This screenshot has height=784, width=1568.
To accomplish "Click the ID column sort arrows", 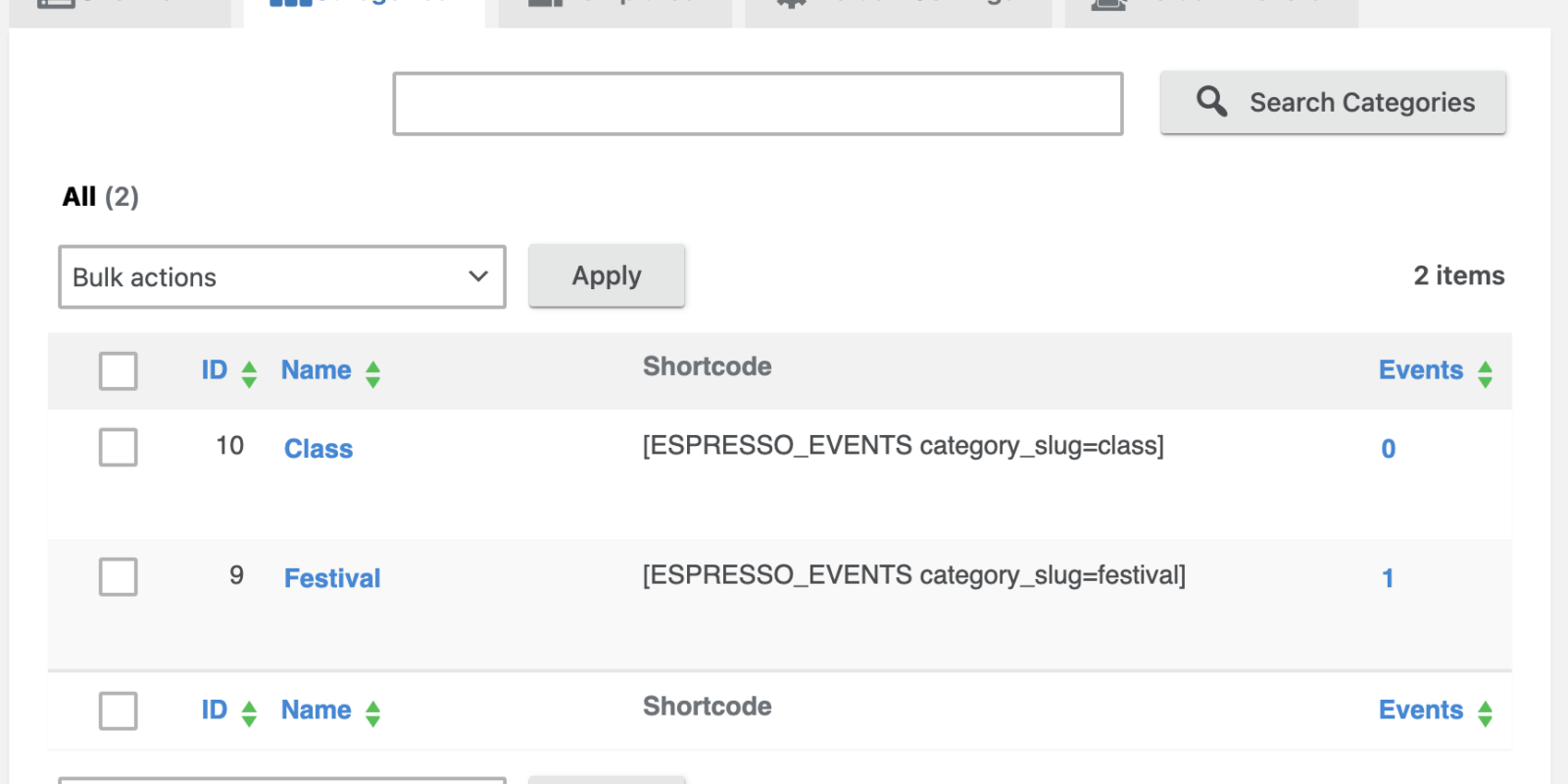I will [249, 371].
